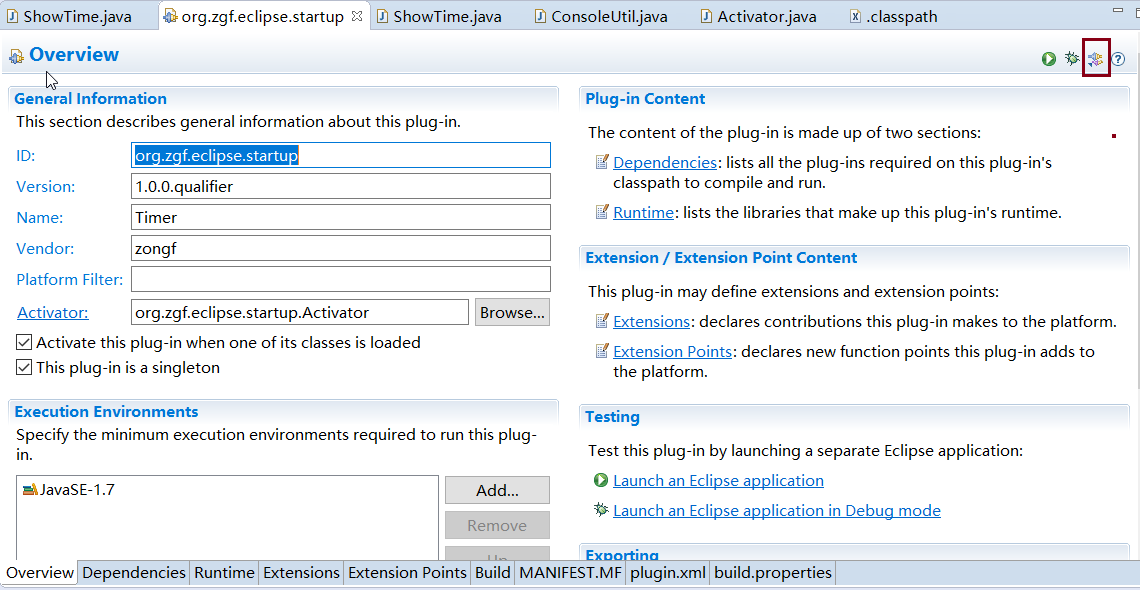This screenshot has width=1140, height=590.
Task: Click the Activator hyperlink label
Action: pos(52,312)
